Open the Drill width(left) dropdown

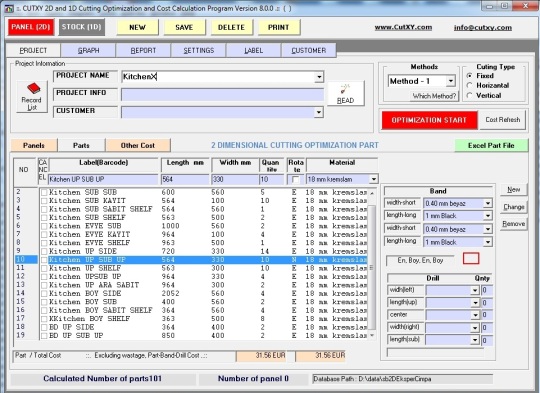475,290
